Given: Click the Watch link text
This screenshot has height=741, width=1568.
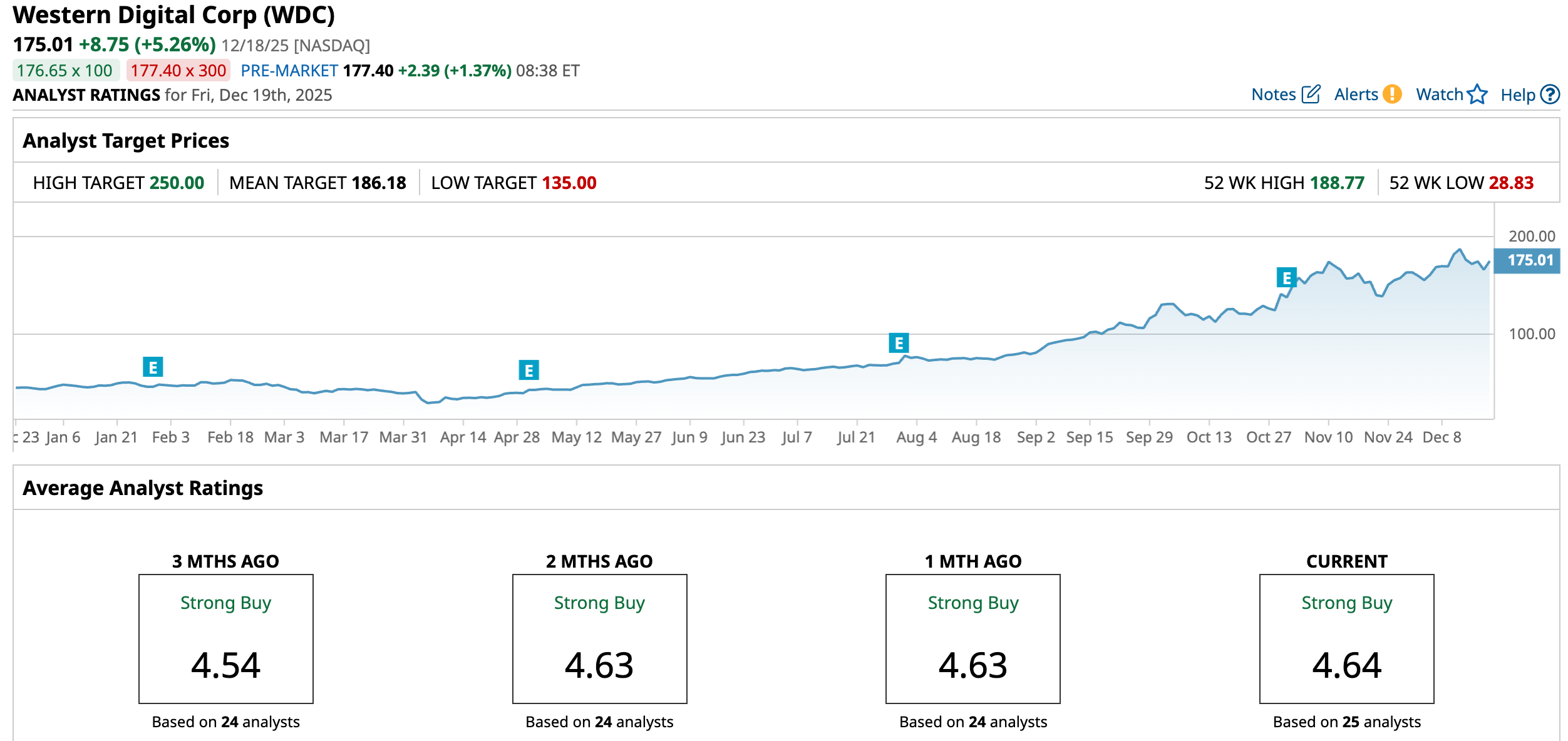Looking at the screenshot, I should pyautogui.click(x=1439, y=95).
